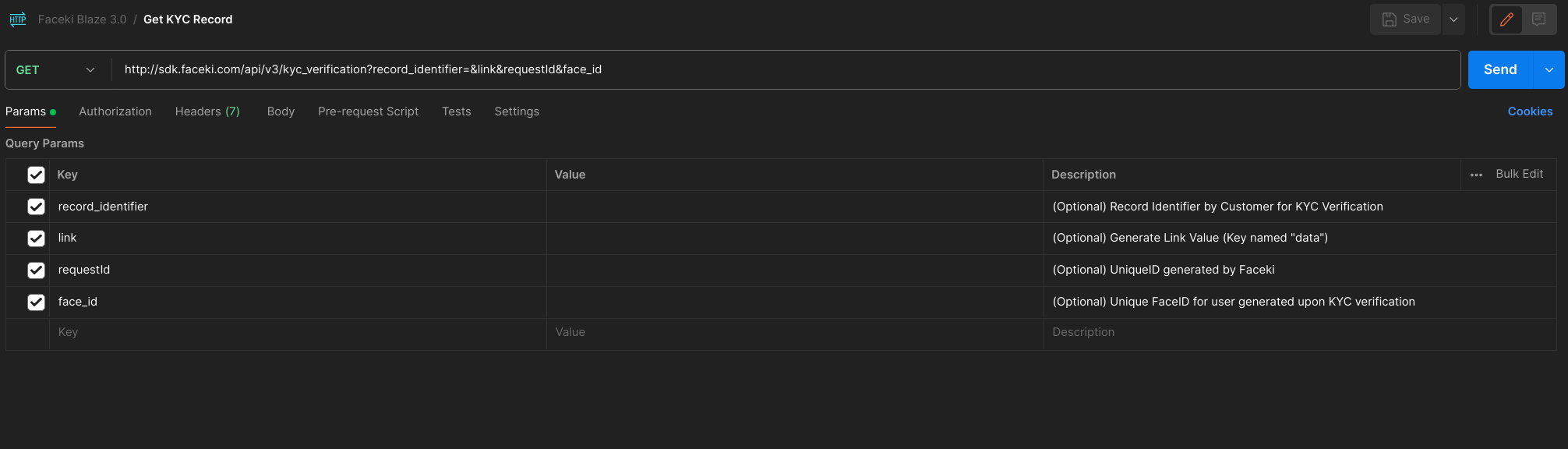Image resolution: width=1568 pixels, height=449 pixels.
Task: Disable the face_id parameter checkbox
Action: coord(36,302)
